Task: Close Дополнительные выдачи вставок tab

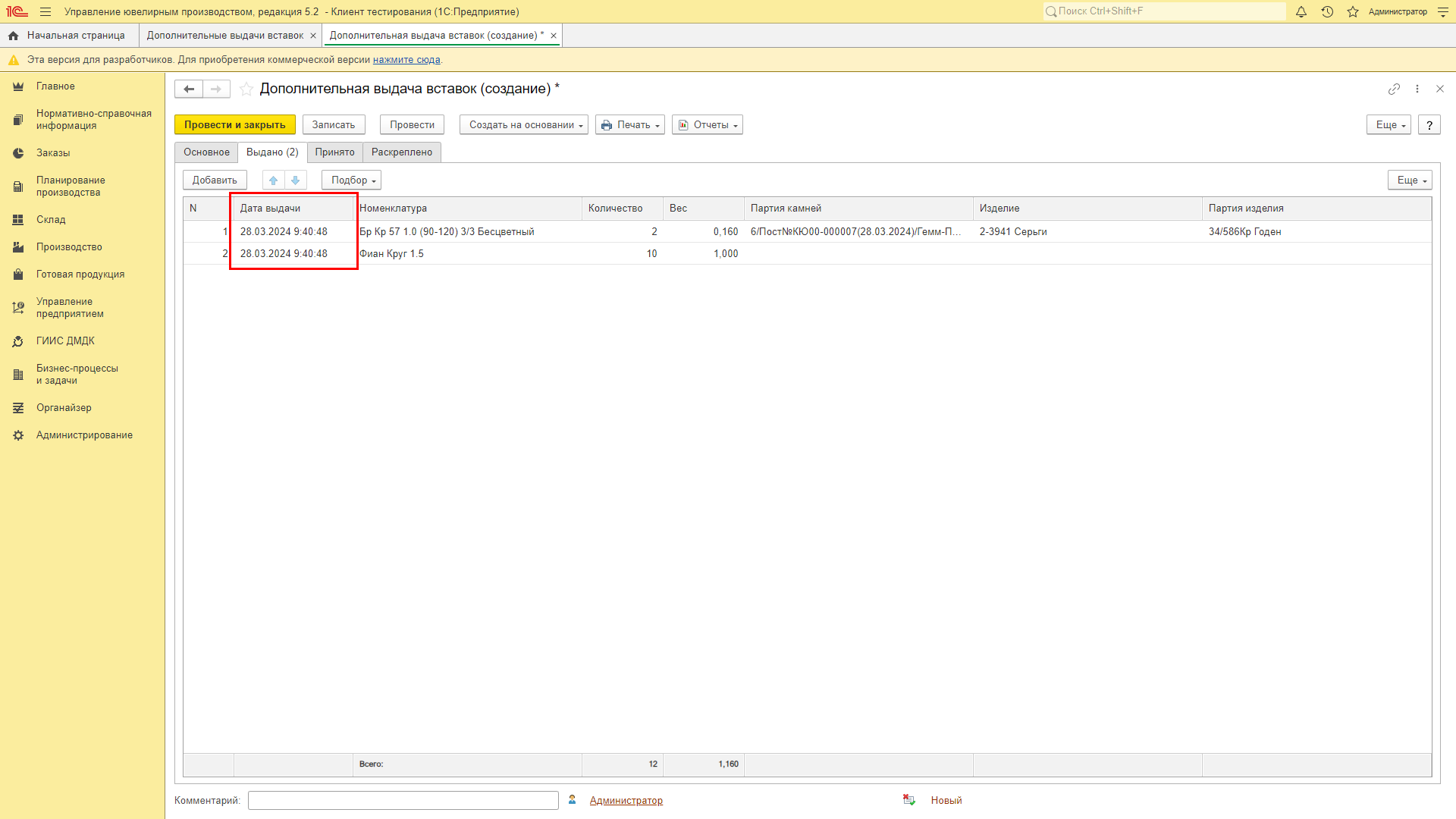Action: (313, 36)
